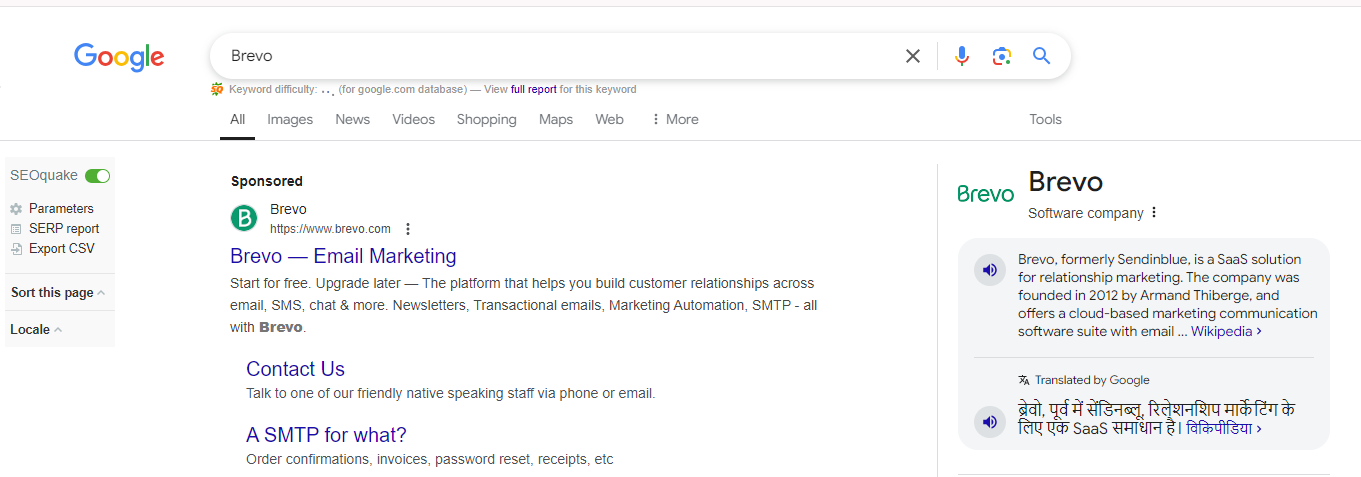Play the Hindi translation audio
The height and width of the screenshot is (477, 1361).
(x=989, y=421)
